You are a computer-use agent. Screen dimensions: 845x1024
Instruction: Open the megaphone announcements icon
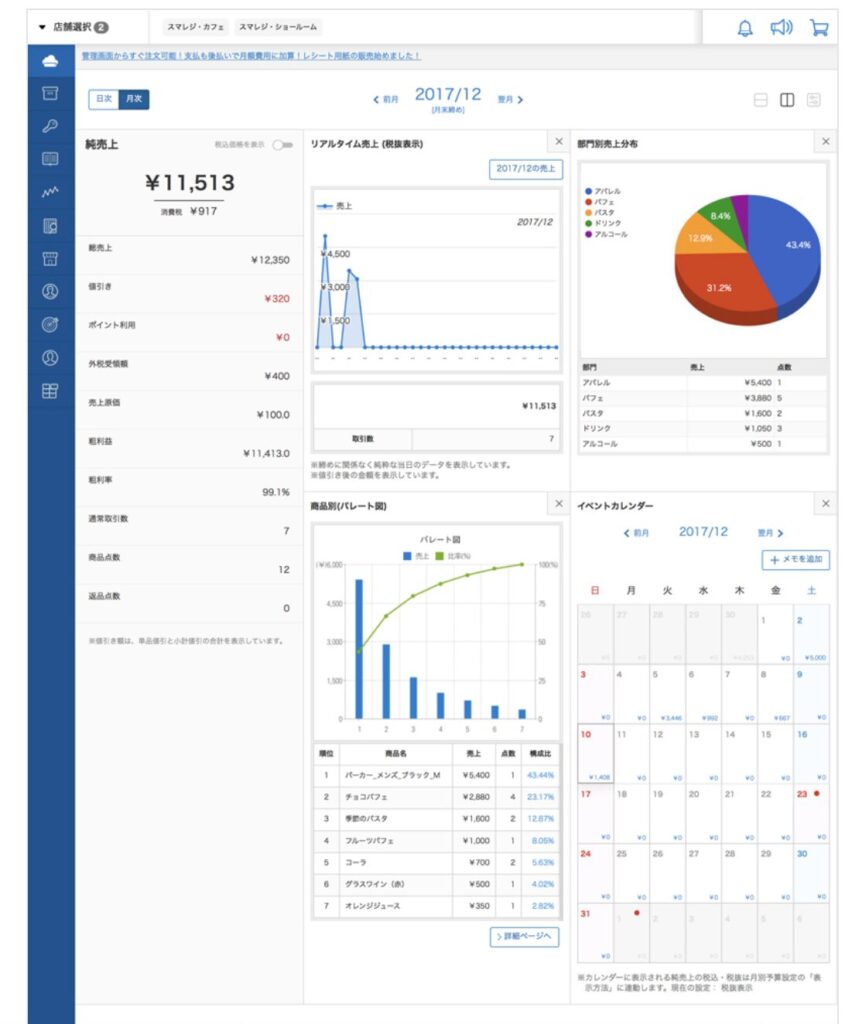[781, 28]
